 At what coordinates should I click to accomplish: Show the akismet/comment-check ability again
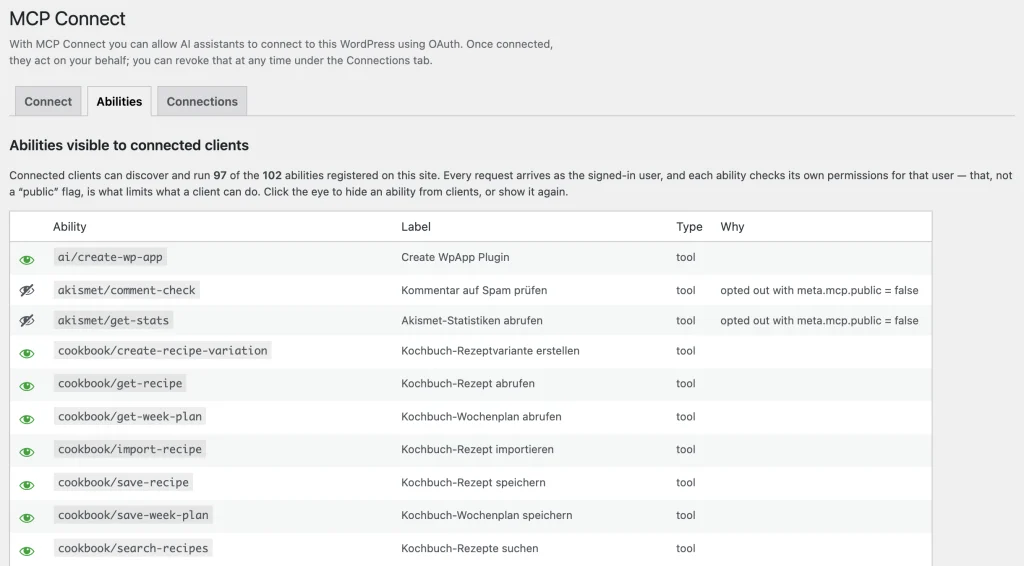point(27,291)
